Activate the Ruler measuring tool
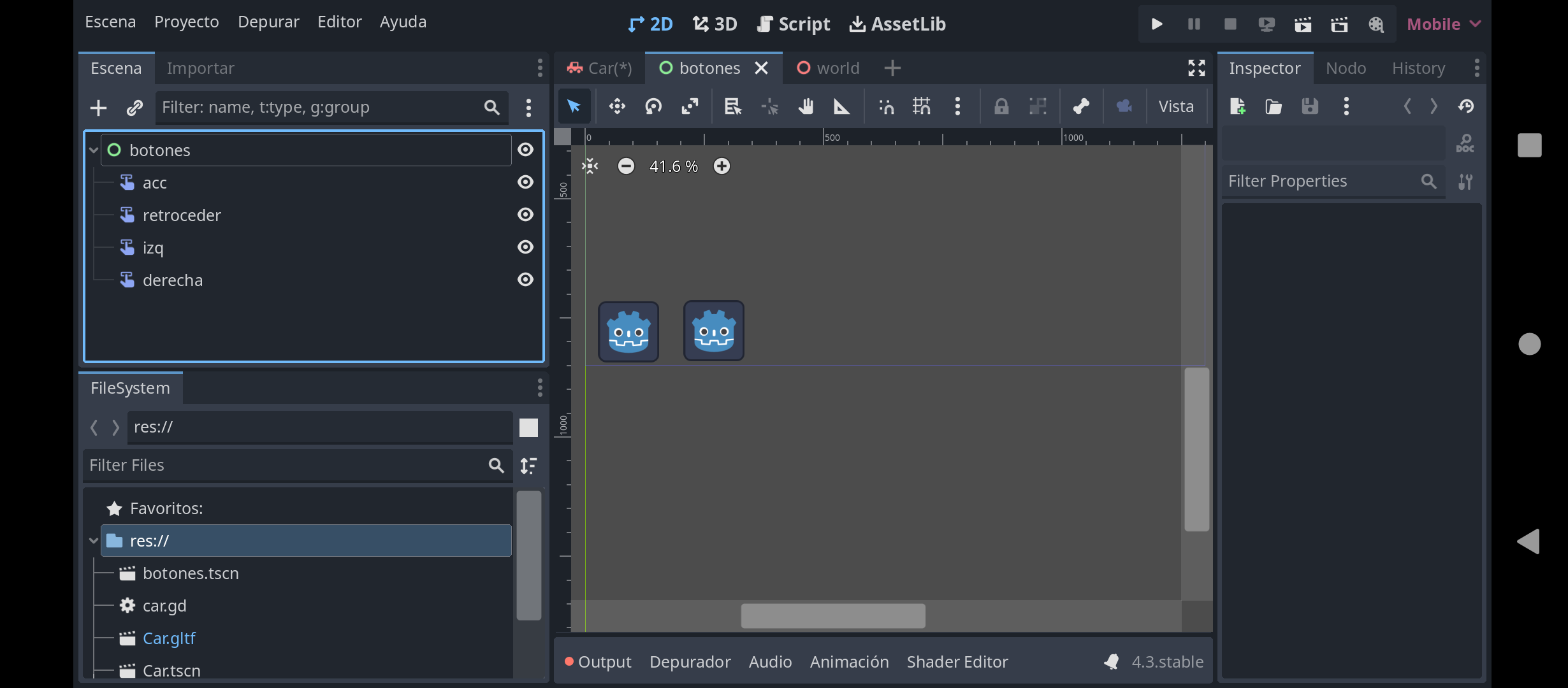This screenshot has height=688, width=1568. pyautogui.click(x=842, y=106)
